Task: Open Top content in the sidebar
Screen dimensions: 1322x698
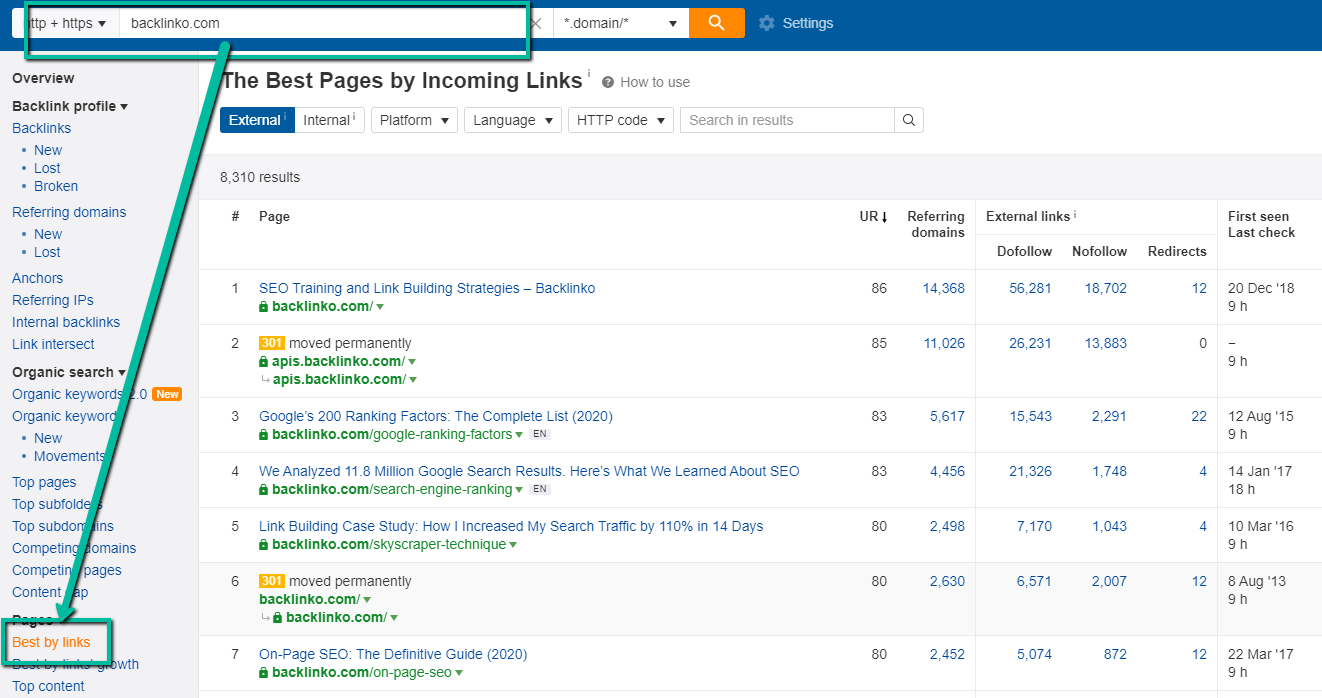Action: coord(48,686)
